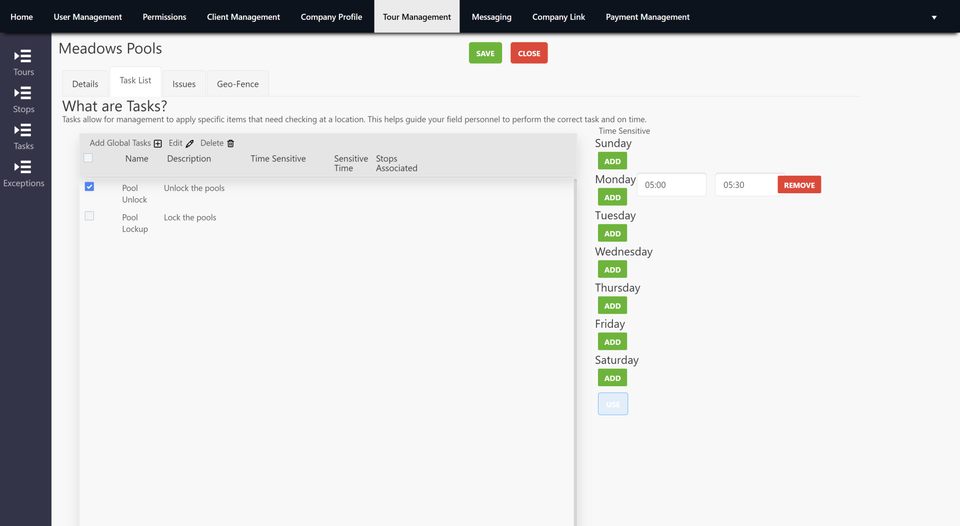This screenshot has height=526, width=960.
Task: Click the red CLOSE button
Action: click(x=529, y=53)
